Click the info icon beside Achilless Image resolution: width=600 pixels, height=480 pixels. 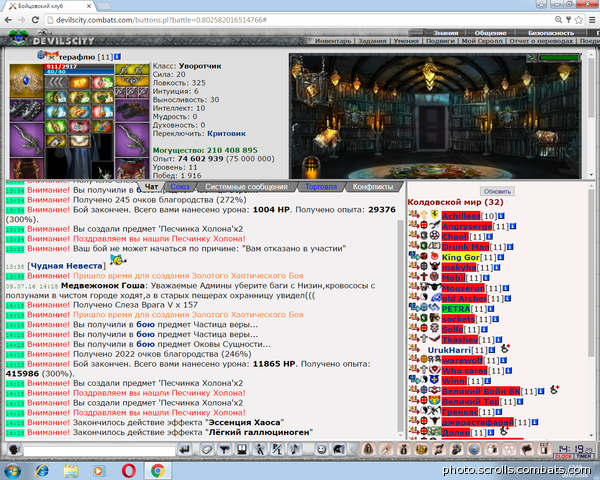(x=501, y=216)
